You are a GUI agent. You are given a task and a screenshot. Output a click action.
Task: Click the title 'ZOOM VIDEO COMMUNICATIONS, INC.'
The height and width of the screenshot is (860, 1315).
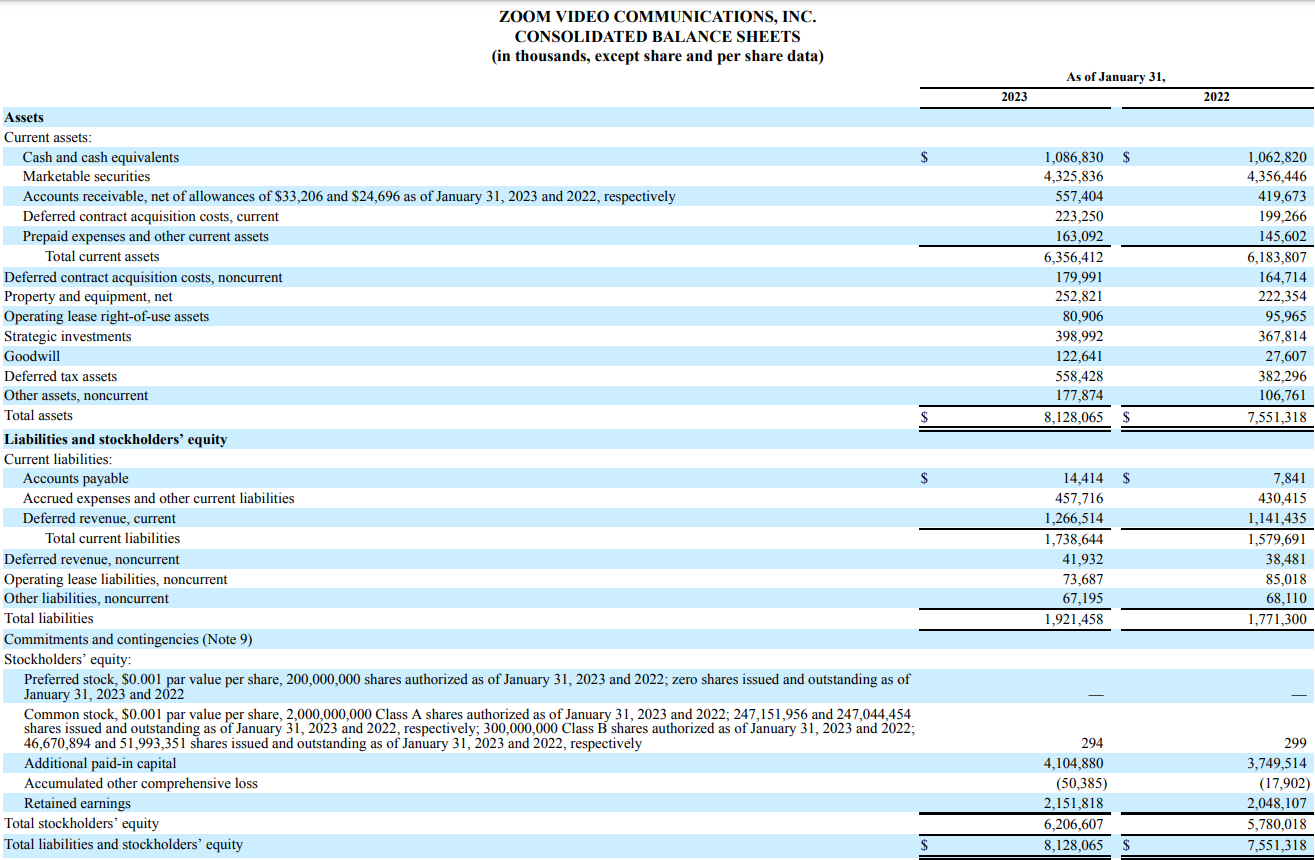[657, 17]
